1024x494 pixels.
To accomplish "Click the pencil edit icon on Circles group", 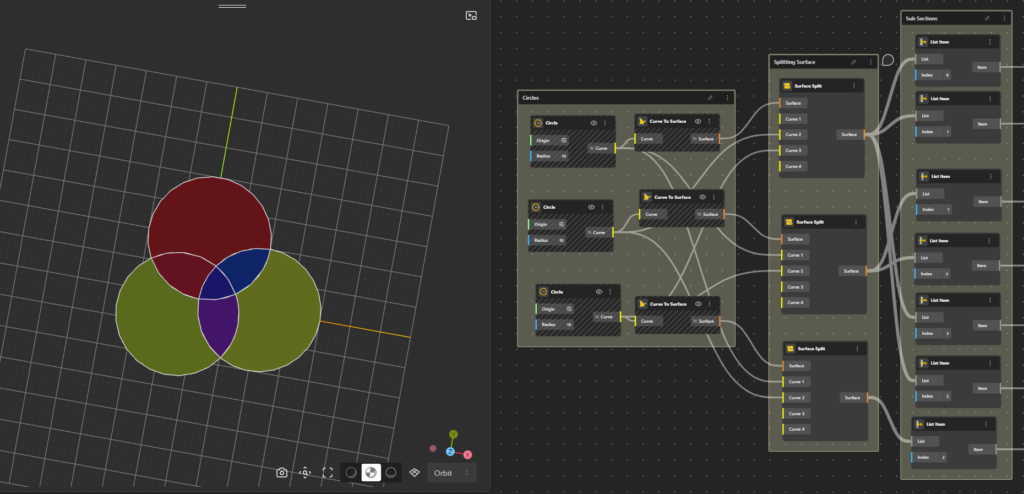I will (x=710, y=98).
